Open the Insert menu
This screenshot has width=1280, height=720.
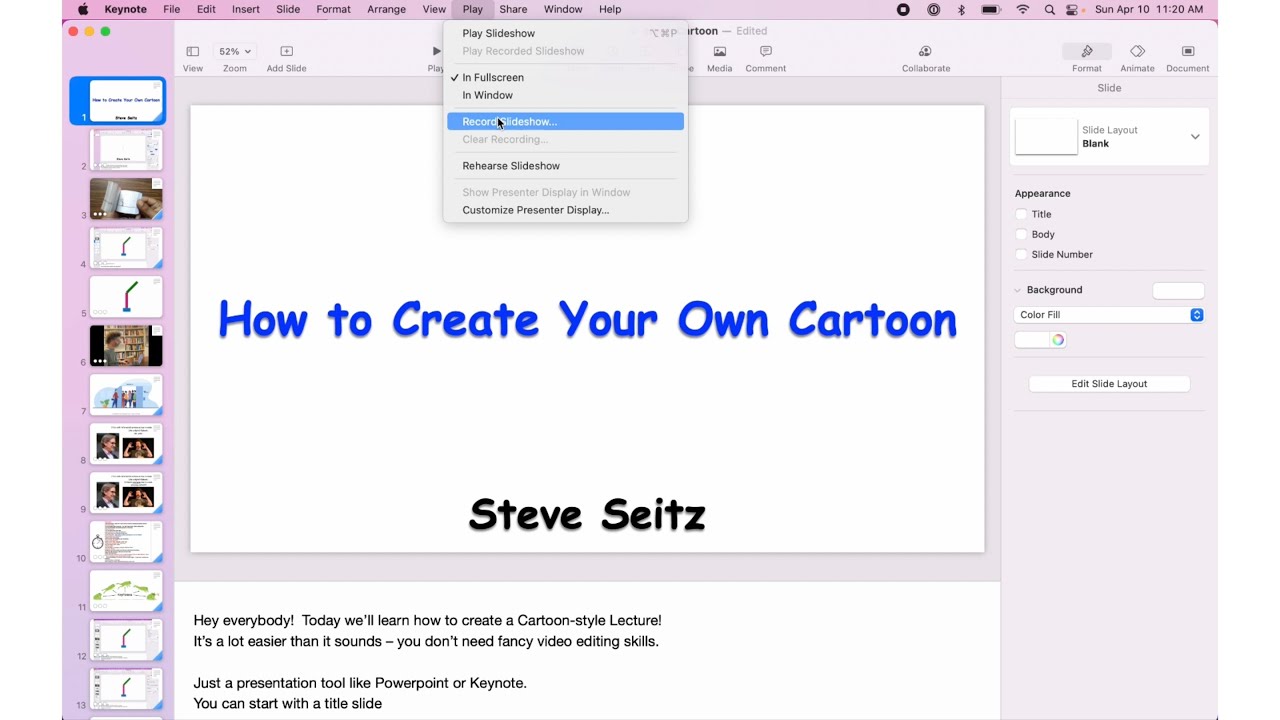coord(246,9)
